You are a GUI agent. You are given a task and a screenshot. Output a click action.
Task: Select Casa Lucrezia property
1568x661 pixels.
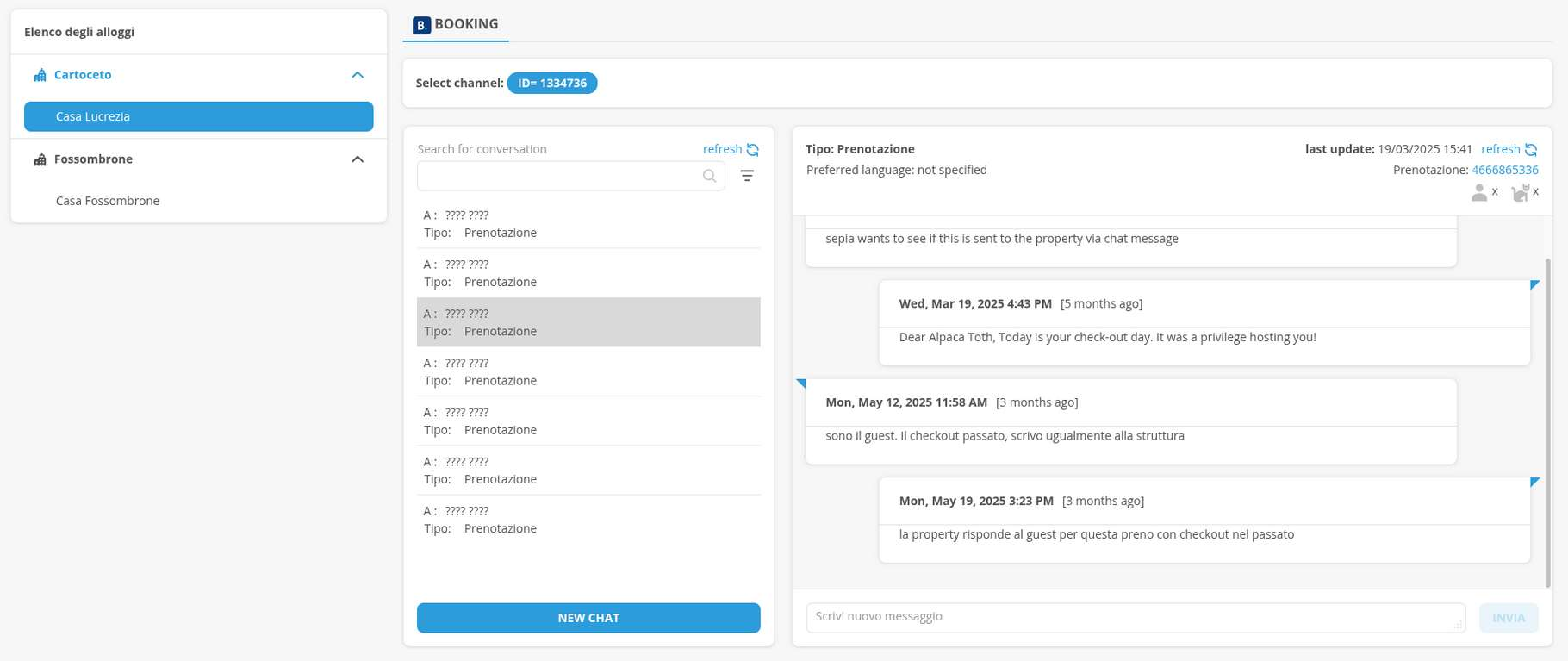click(x=198, y=116)
